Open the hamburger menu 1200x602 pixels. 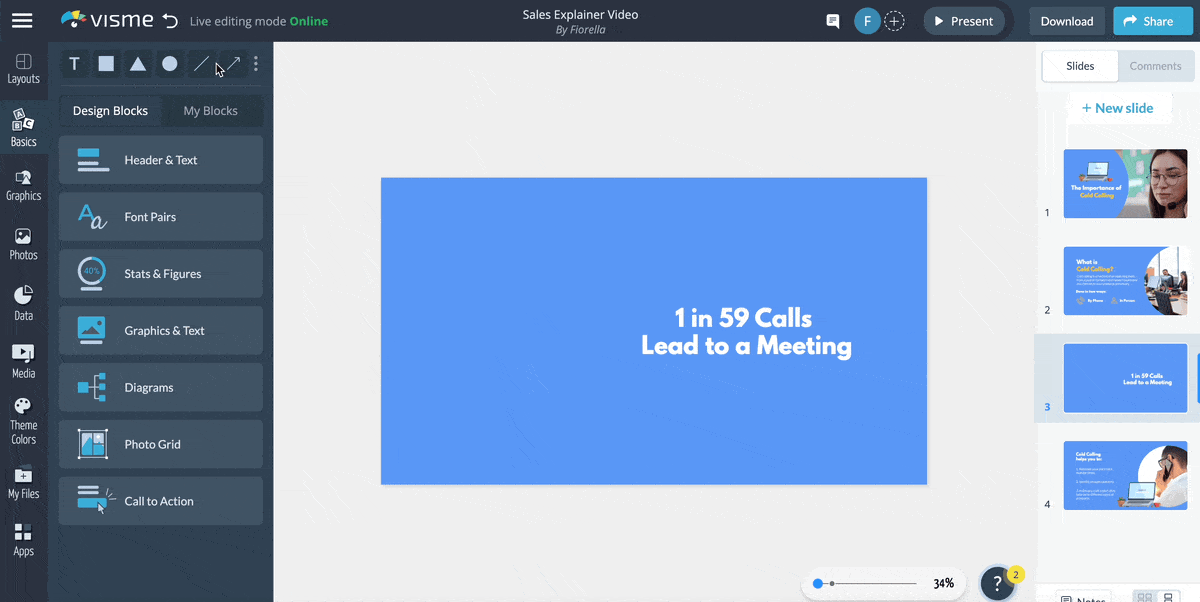pyautogui.click(x=22, y=21)
